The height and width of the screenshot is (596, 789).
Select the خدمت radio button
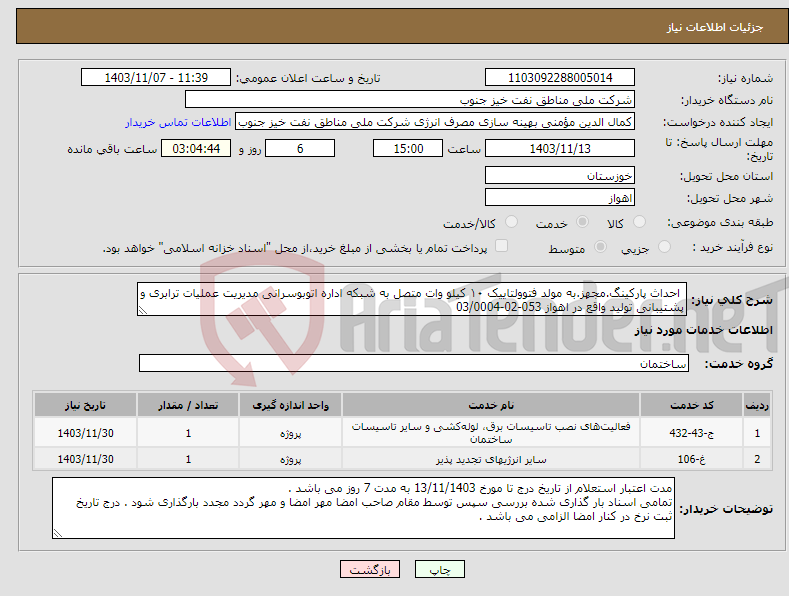coord(582,222)
